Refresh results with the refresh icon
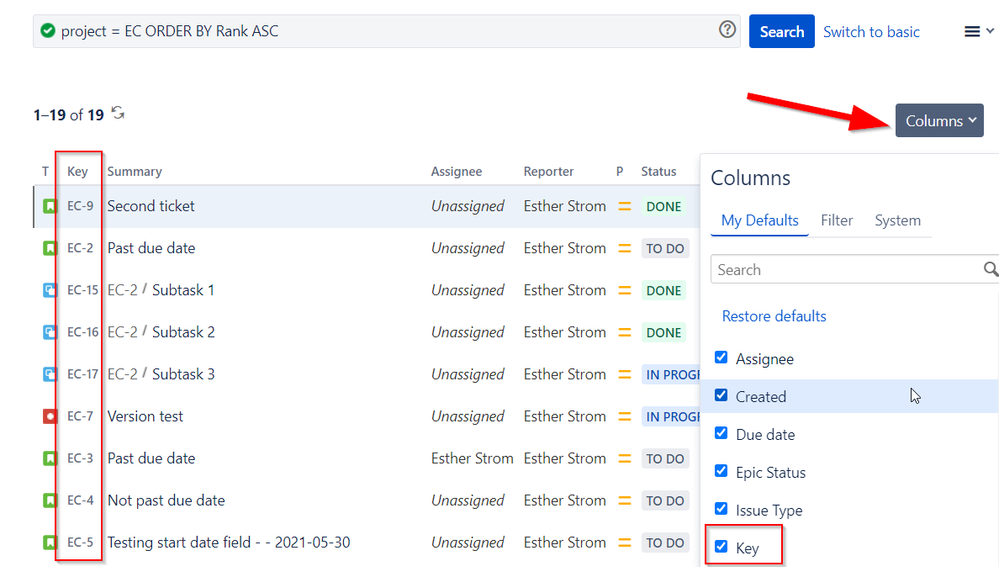Image resolution: width=999 pixels, height=567 pixels. tap(118, 113)
